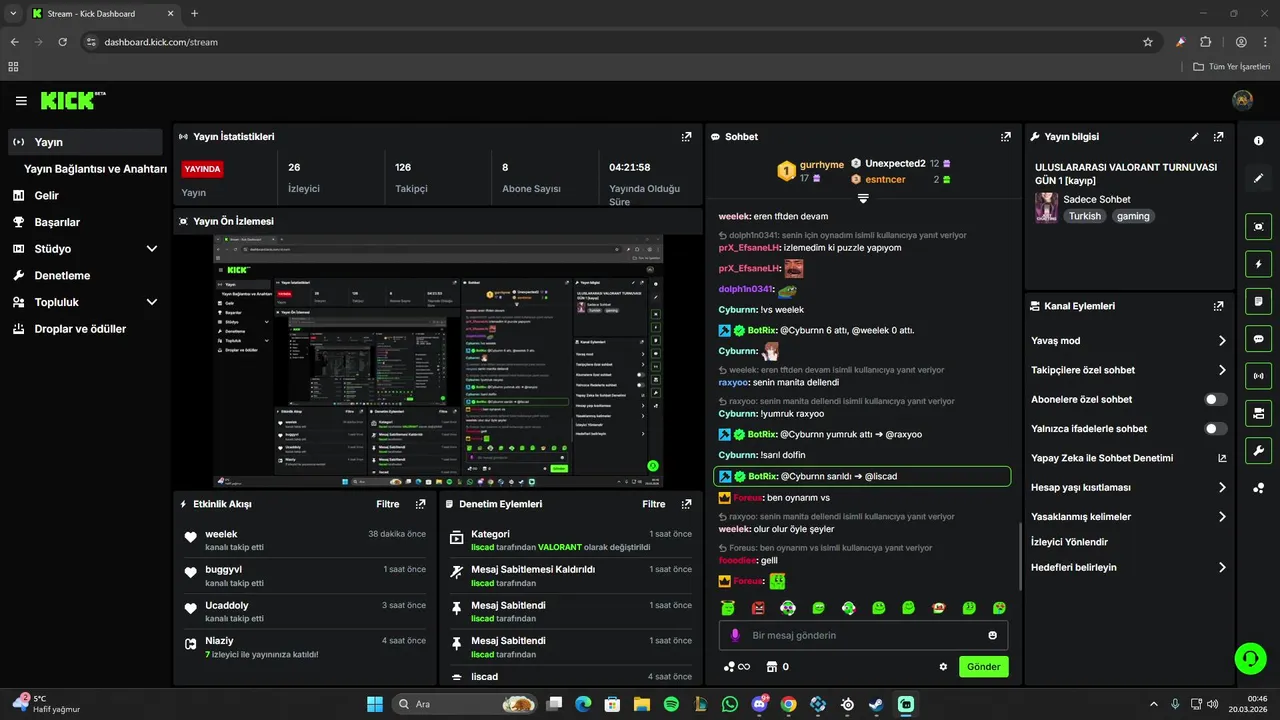Click the stream preview thumbnail

click(438, 361)
